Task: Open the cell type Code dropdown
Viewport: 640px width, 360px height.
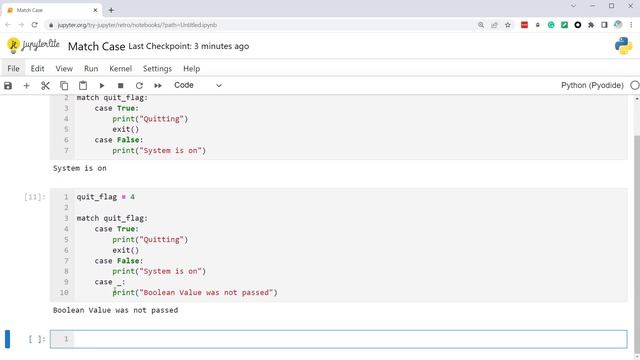Action: point(198,85)
